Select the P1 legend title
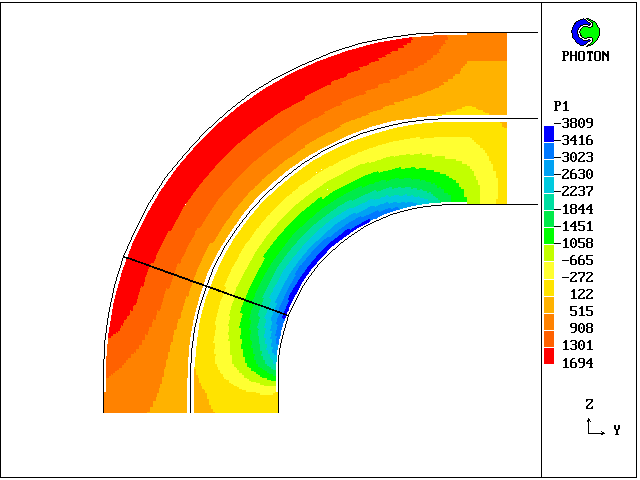The width and height of the screenshot is (640, 480). [561, 106]
